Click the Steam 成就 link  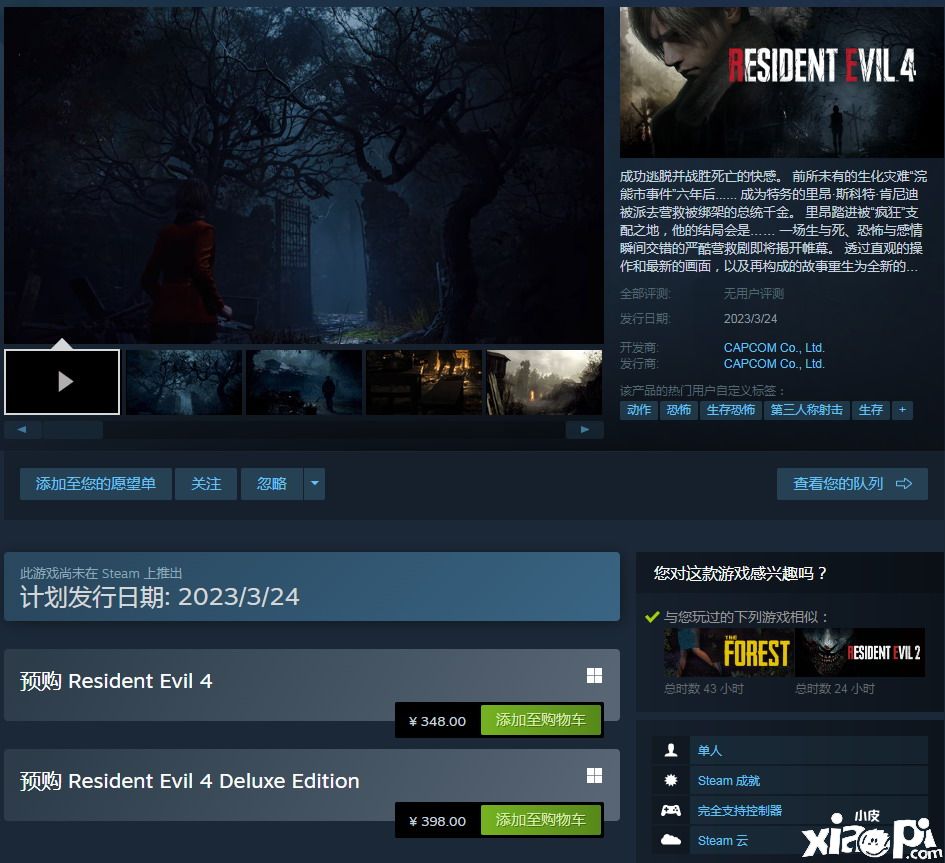(729, 781)
